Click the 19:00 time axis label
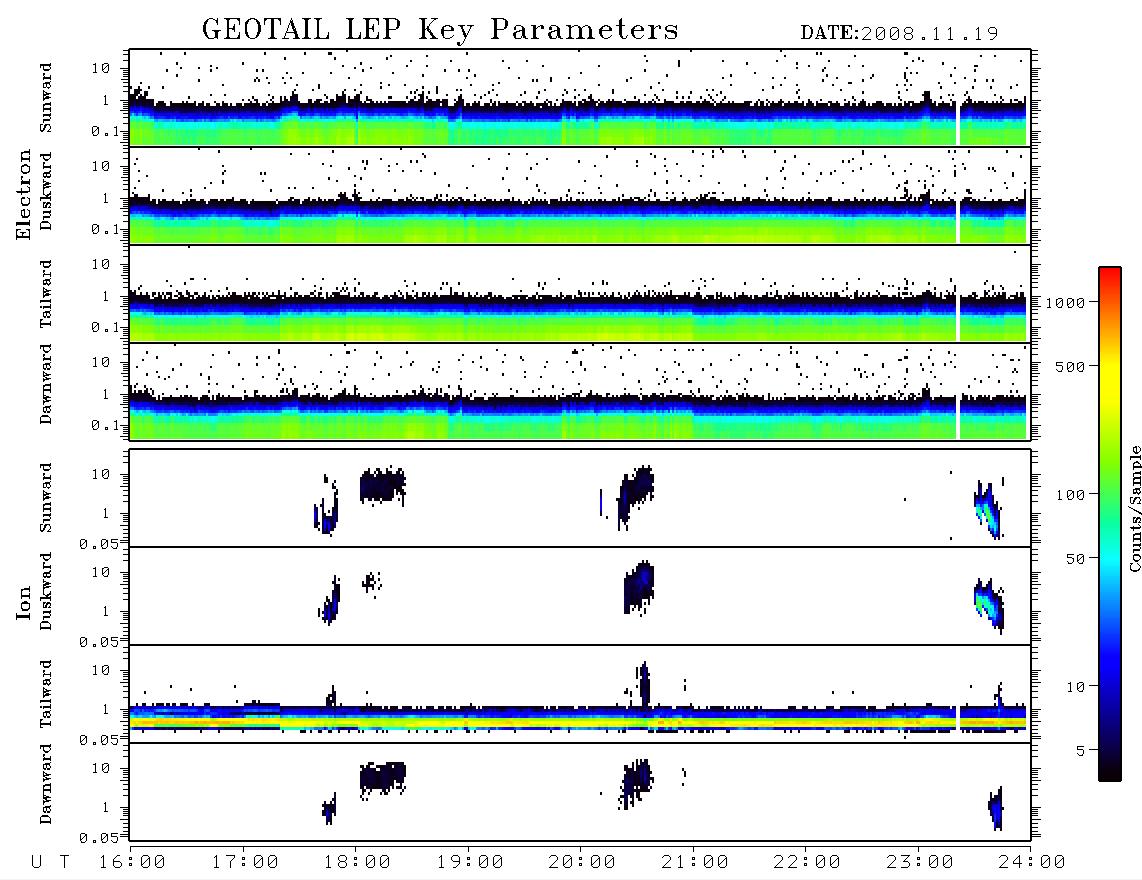 [470, 863]
